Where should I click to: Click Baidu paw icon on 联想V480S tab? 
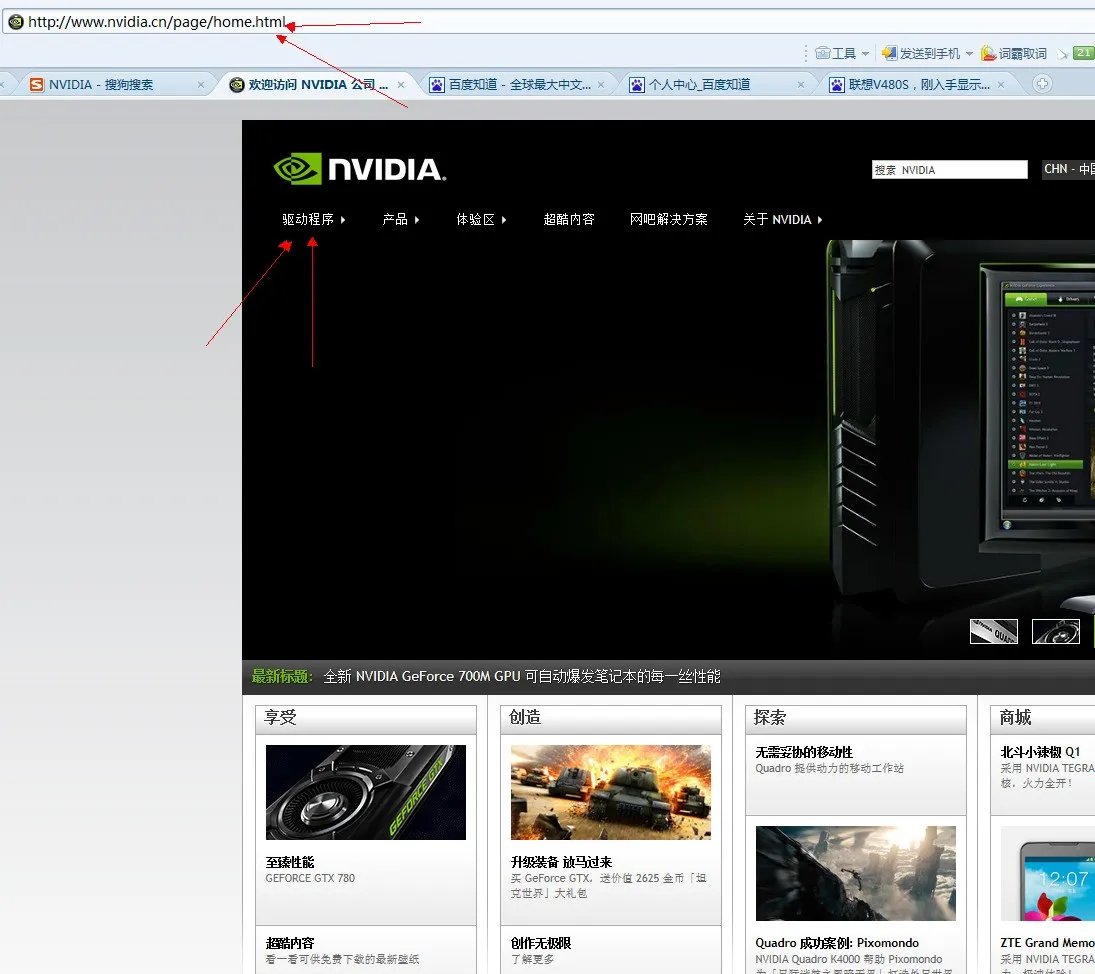point(837,84)
